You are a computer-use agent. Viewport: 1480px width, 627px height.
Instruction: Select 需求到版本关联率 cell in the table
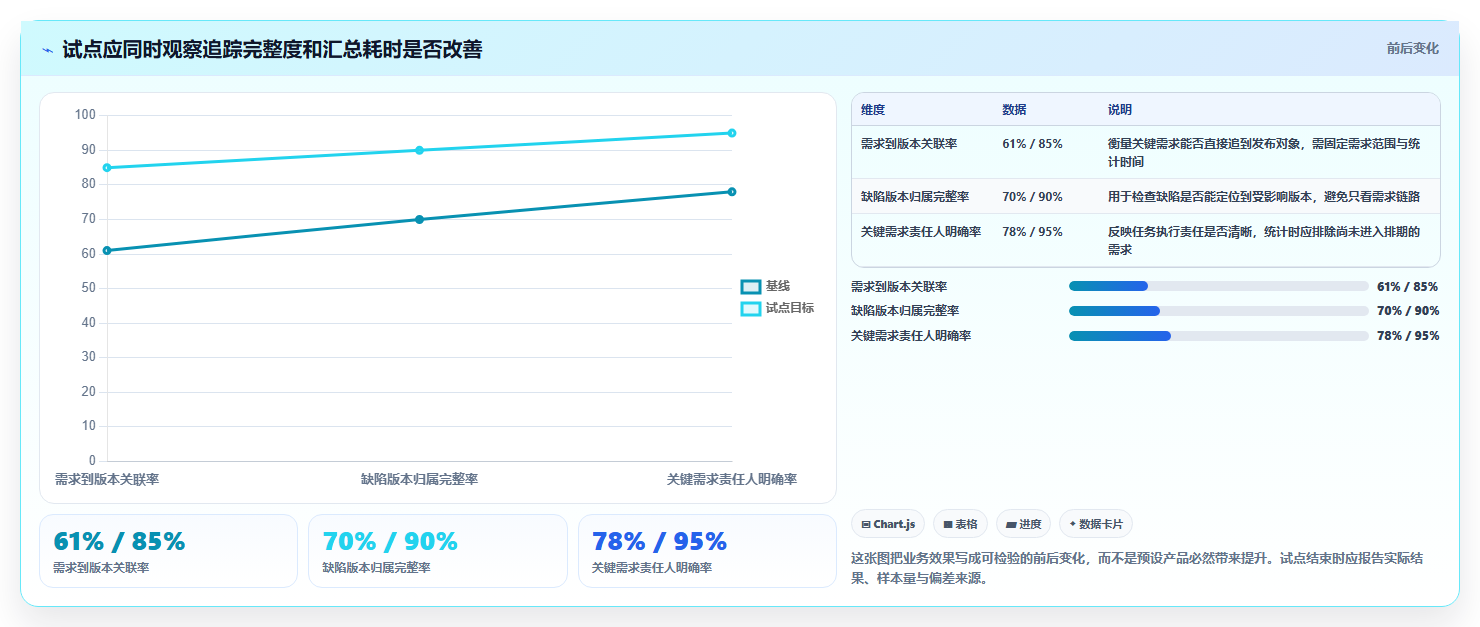coord(909,144)
